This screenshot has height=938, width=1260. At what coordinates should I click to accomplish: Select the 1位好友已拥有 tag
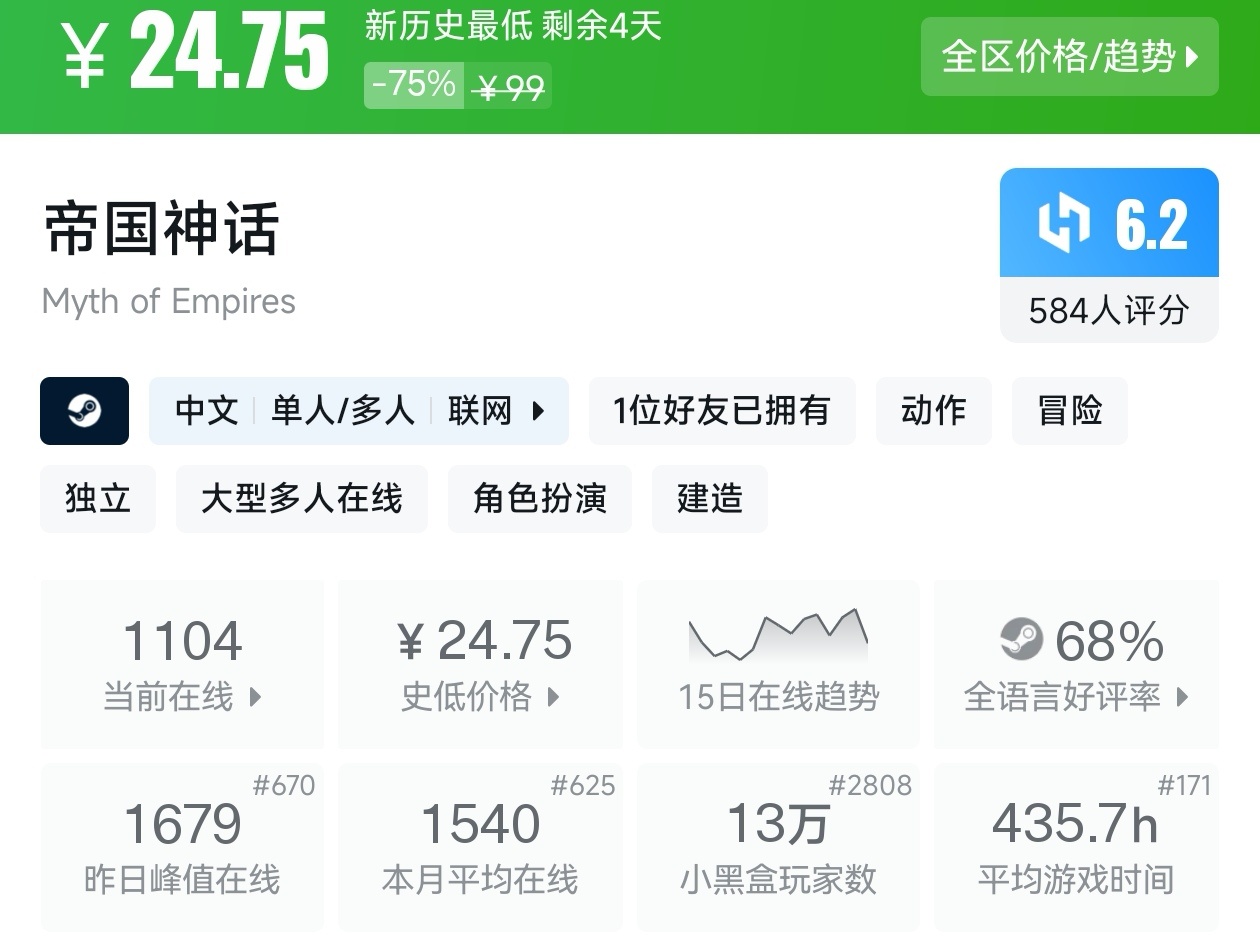tap(722, 411)
